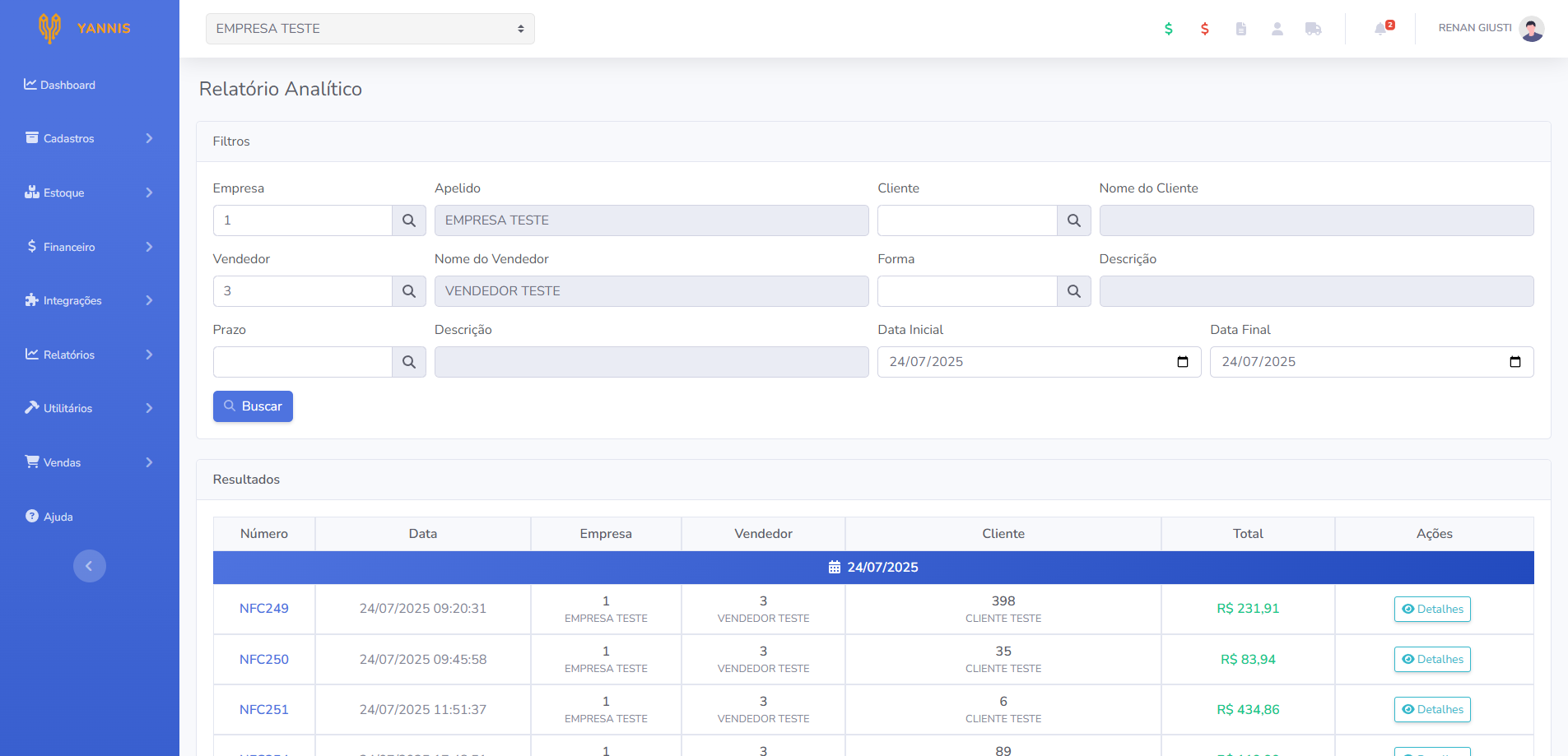The image size is (1568, 756).
Task: Search Empresa using the magnifier icon
Action: 409,220
